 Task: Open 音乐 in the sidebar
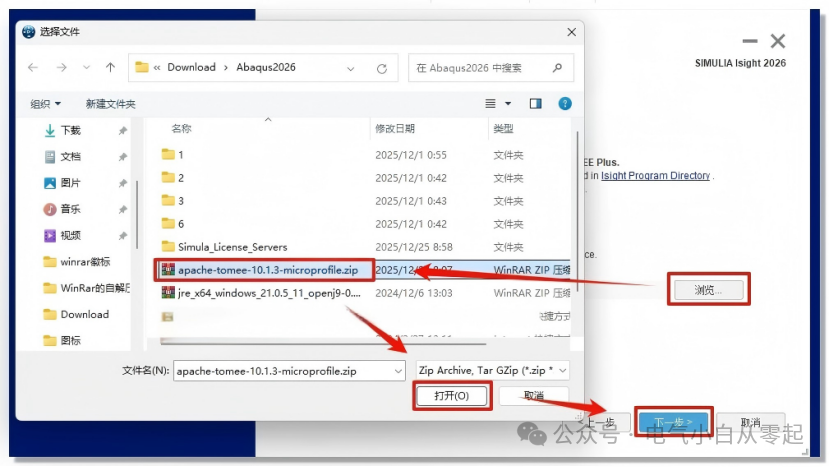point(70,209)
